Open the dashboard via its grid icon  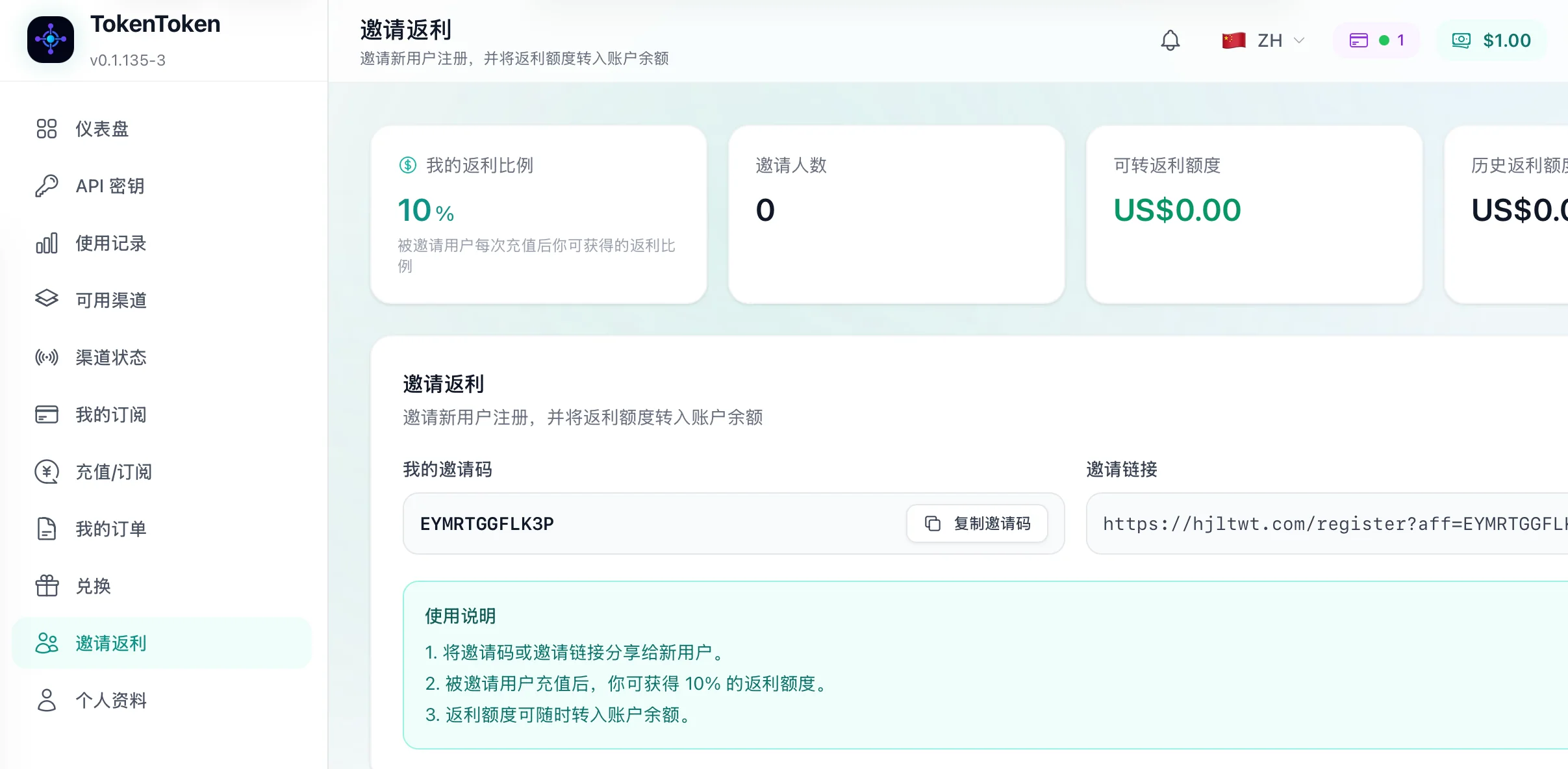[47, 129]
